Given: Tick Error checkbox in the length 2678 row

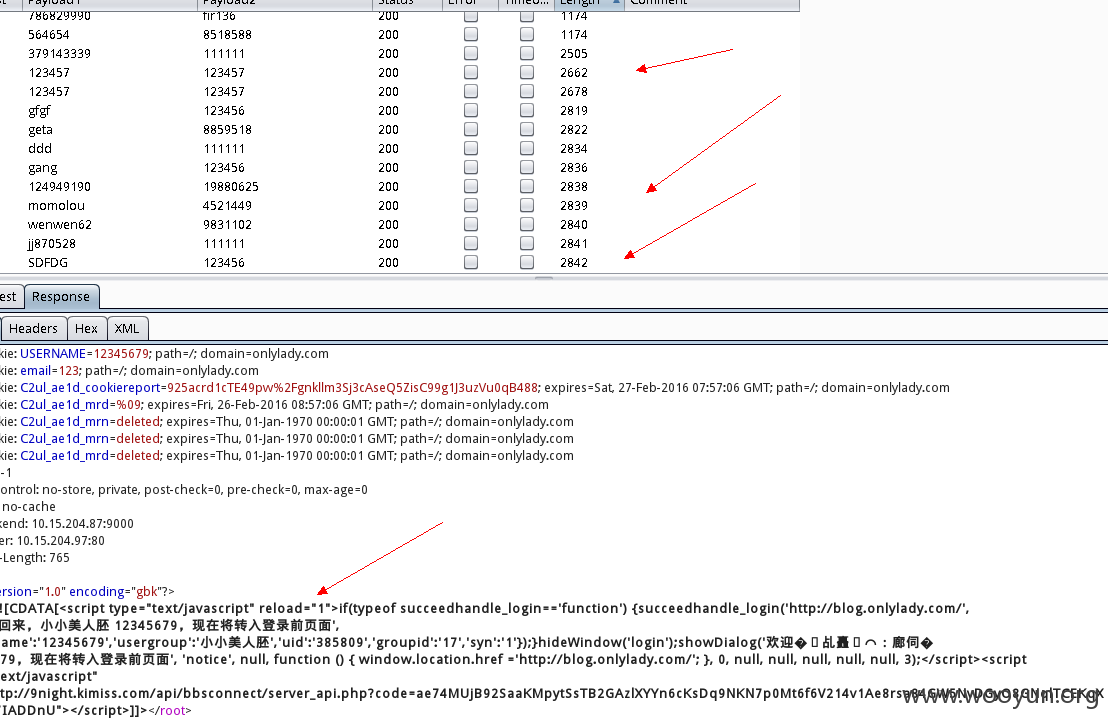Looking at the screenshot, I should tap(471, 91).
